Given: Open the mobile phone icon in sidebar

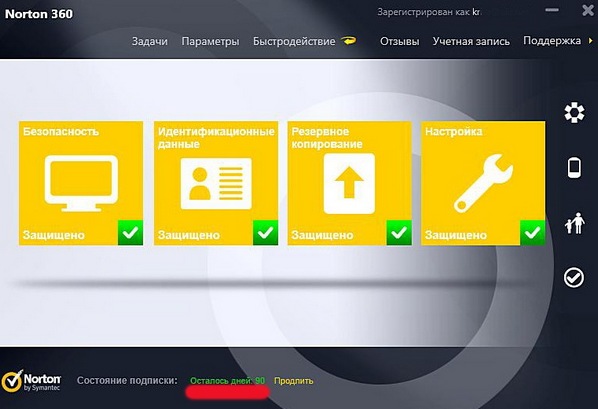Looking at the screenshot, I should 574,167.
